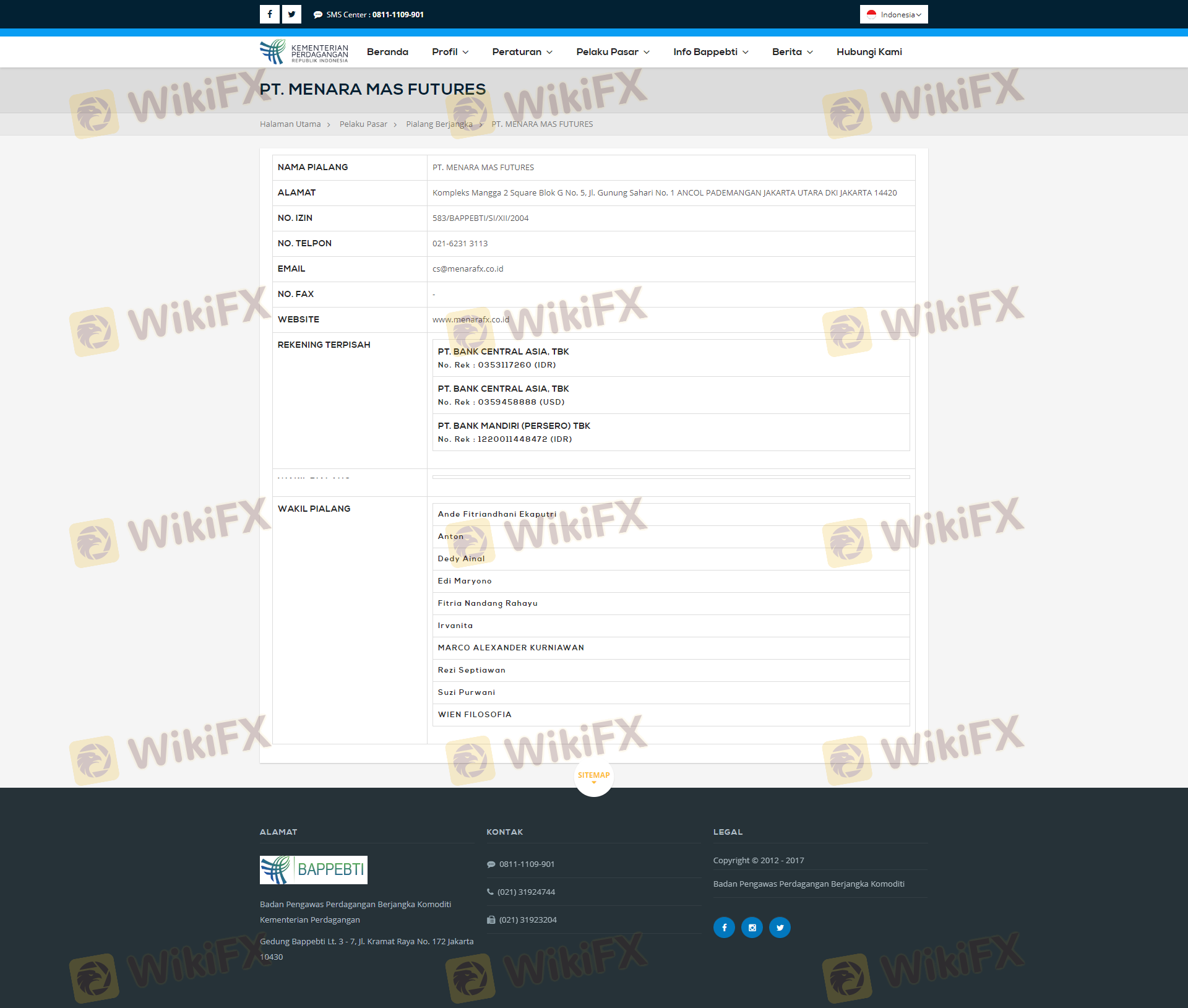Open the Twitter icon in the top bar
This screenshot has height=1008, width=1188.
[x=291, y=14]
